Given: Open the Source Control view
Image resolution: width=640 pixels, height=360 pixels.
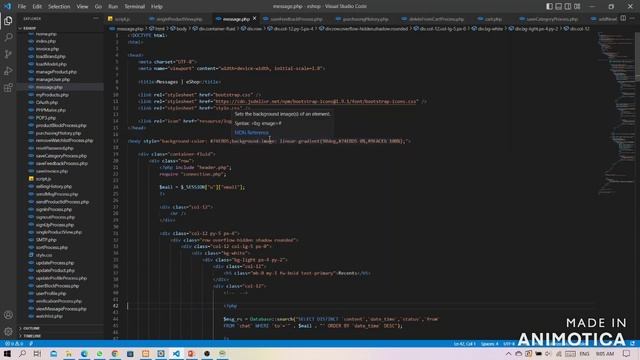Looking at the screenshot, I should [x=8, y=54].
